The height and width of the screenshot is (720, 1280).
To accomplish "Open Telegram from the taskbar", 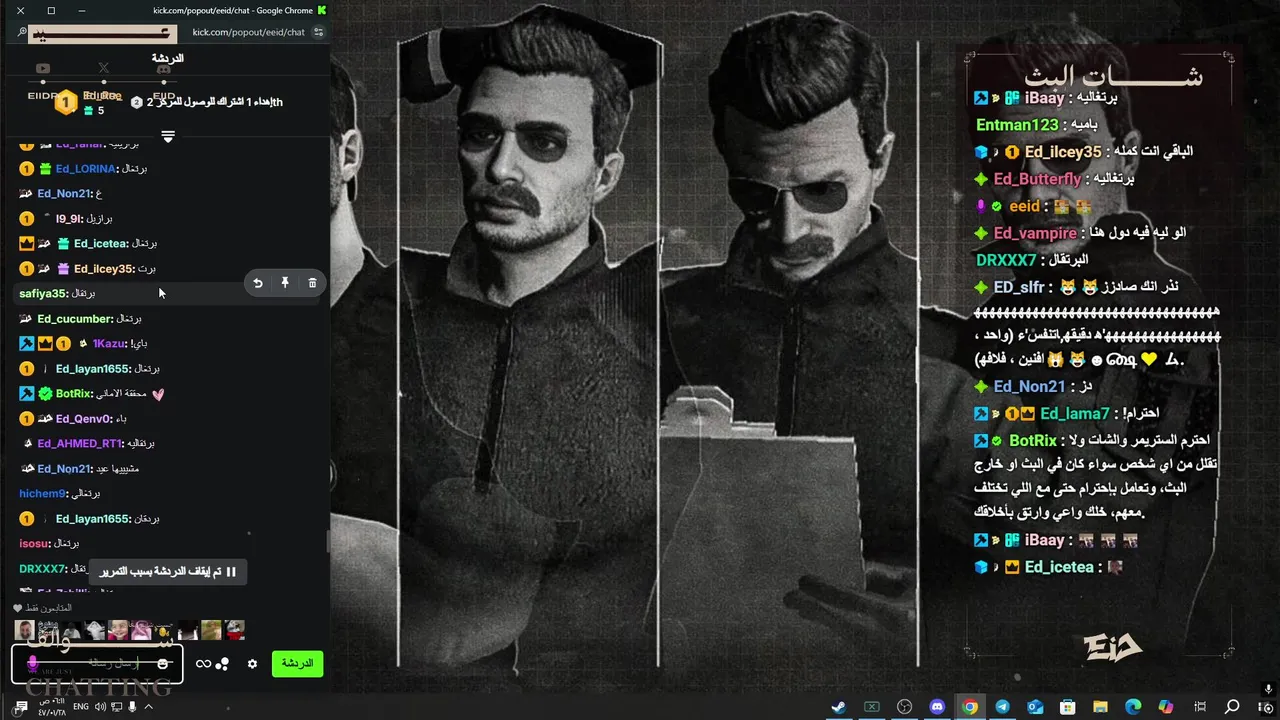I will [1002, 706].
